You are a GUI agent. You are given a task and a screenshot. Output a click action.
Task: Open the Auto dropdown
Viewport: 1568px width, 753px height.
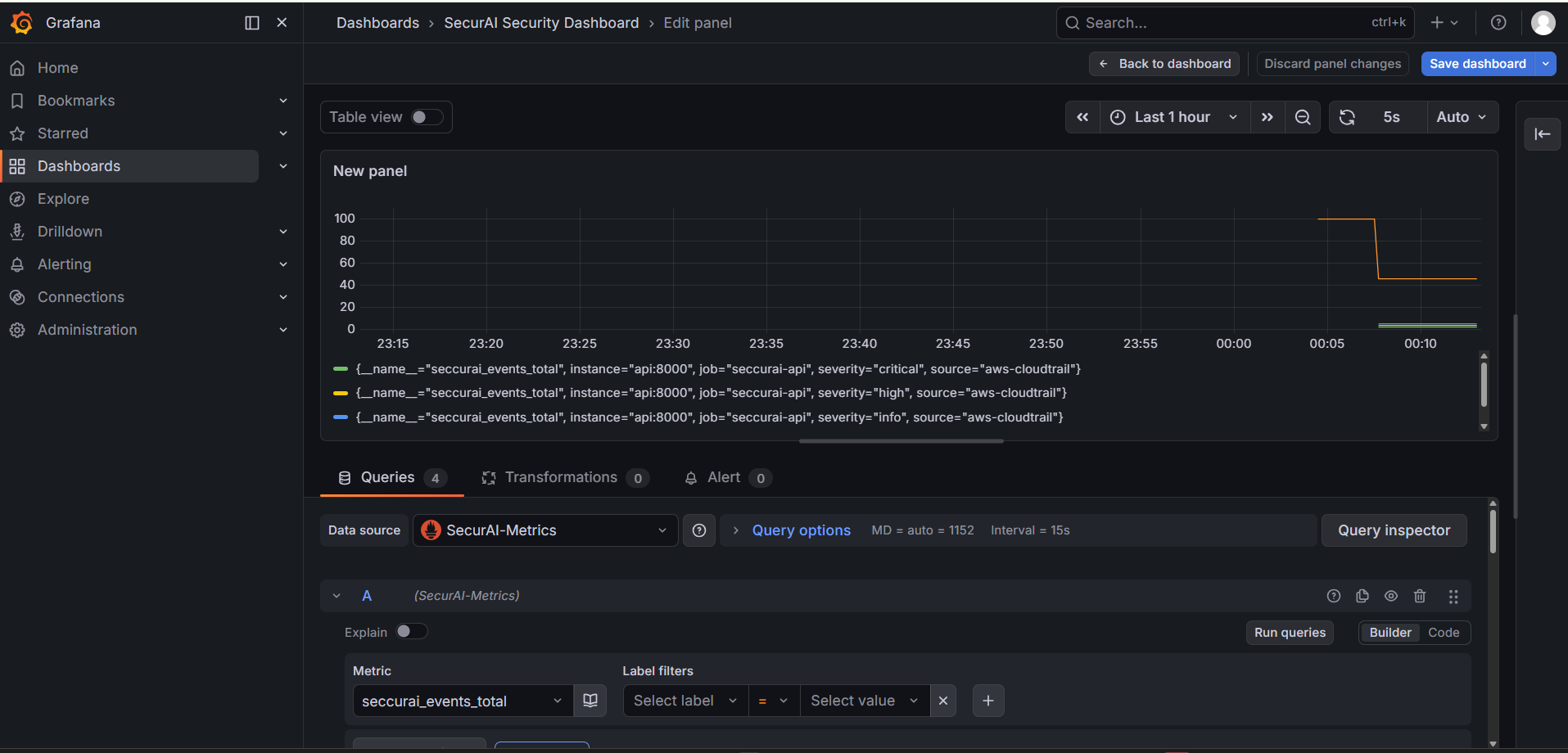coord(1462,117)
